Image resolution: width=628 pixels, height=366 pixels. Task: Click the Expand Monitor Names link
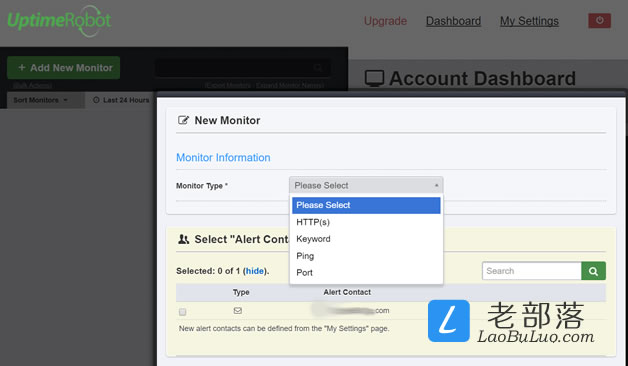pos(290,85)
